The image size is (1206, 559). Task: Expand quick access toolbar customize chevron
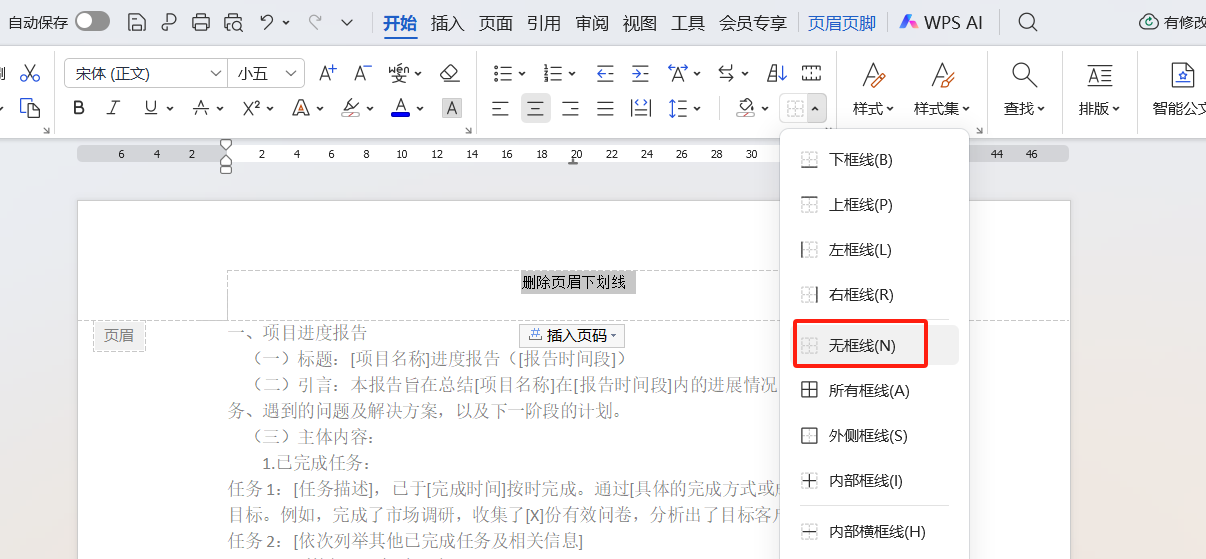click(347, 22)
